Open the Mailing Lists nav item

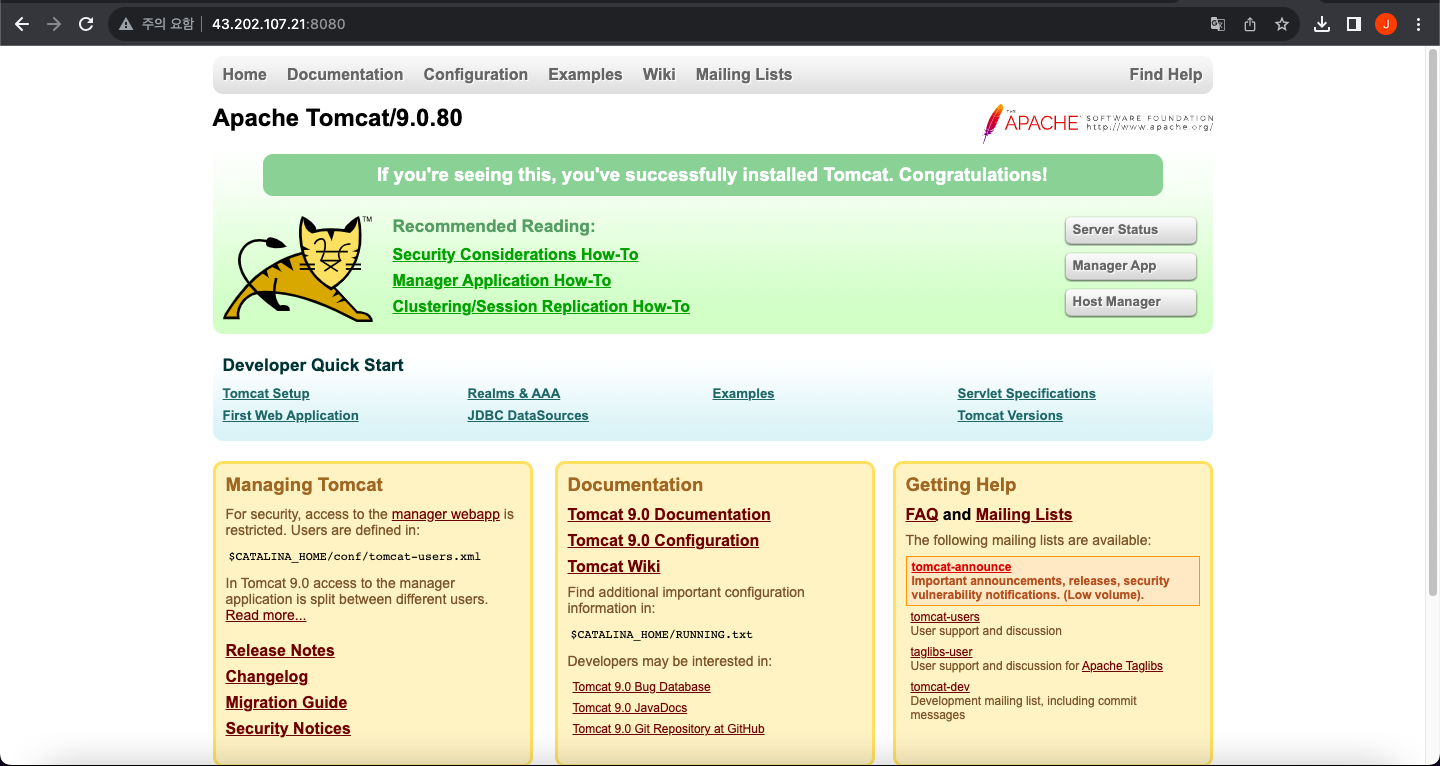[x=744, y=74]
